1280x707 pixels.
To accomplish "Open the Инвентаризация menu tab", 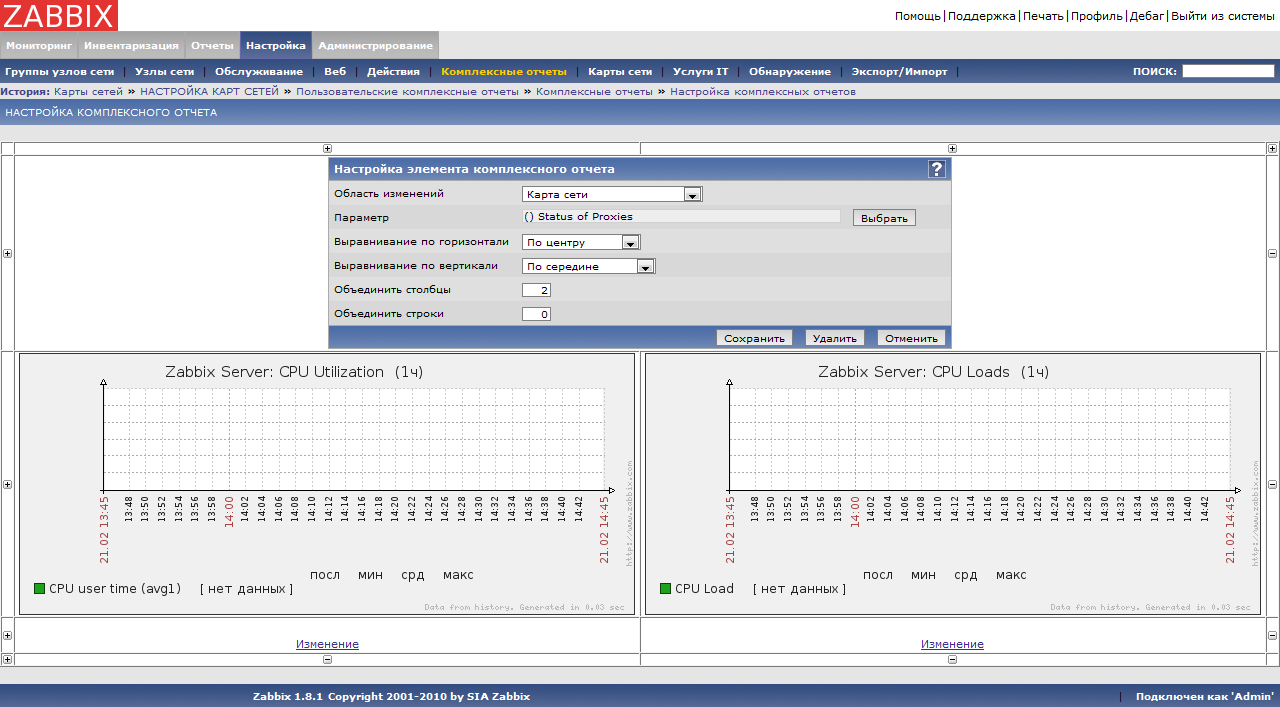I will (131, 45).
